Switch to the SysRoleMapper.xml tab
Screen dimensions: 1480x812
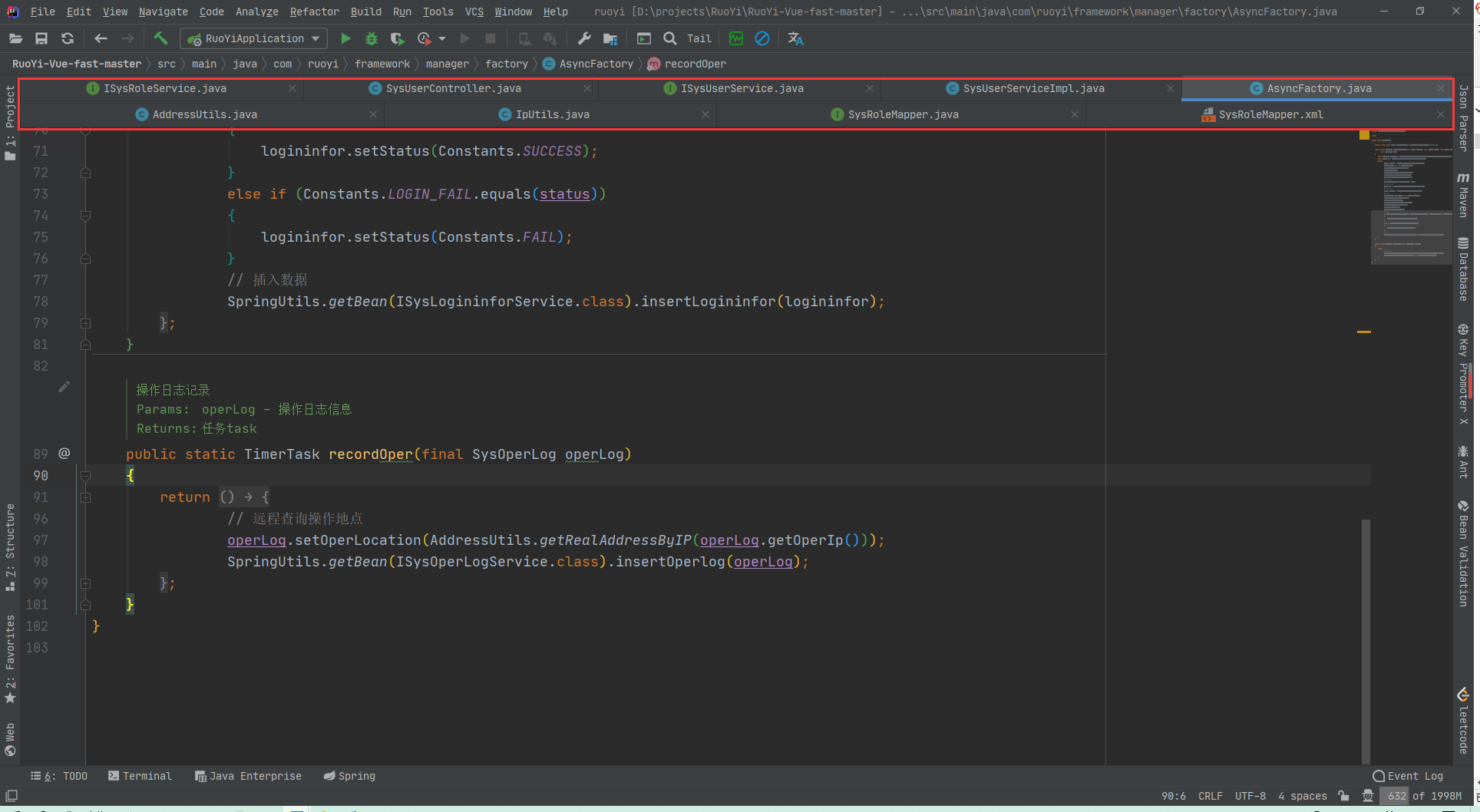[x=1270, y=114]
